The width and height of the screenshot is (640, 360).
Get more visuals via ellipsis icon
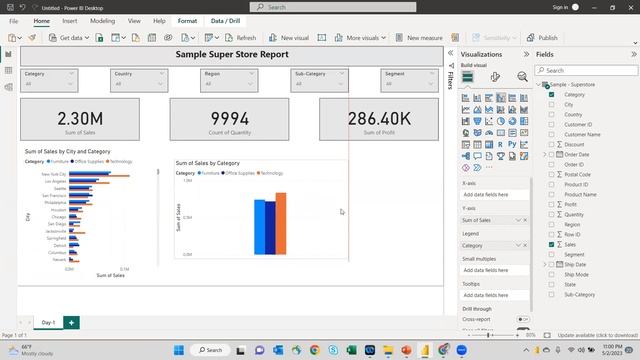[x=489, y=167]
